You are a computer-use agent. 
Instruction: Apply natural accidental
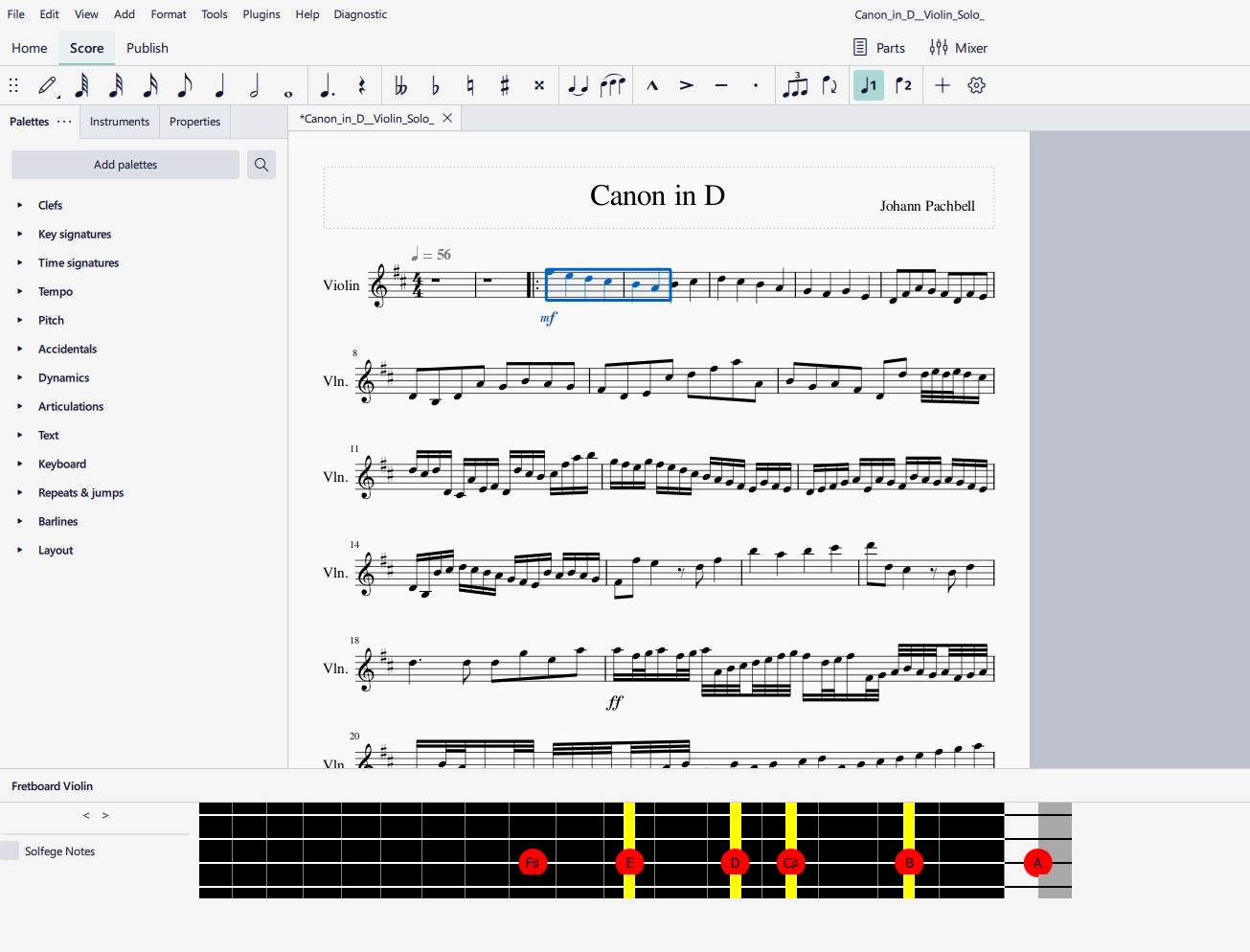pyautogui.click(x=470, y=85)
